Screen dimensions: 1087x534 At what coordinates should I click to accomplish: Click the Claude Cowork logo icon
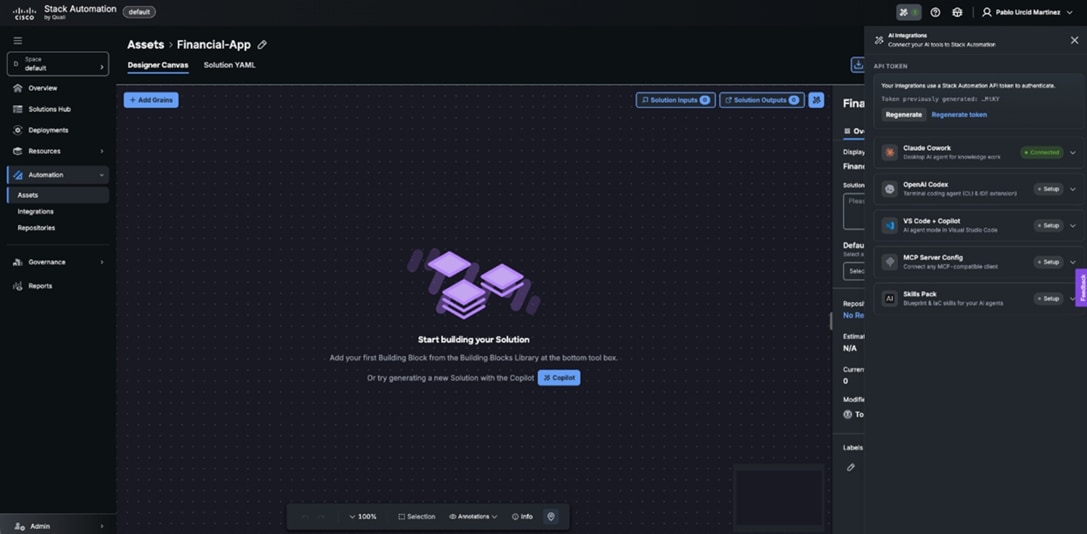coord(889,153)
